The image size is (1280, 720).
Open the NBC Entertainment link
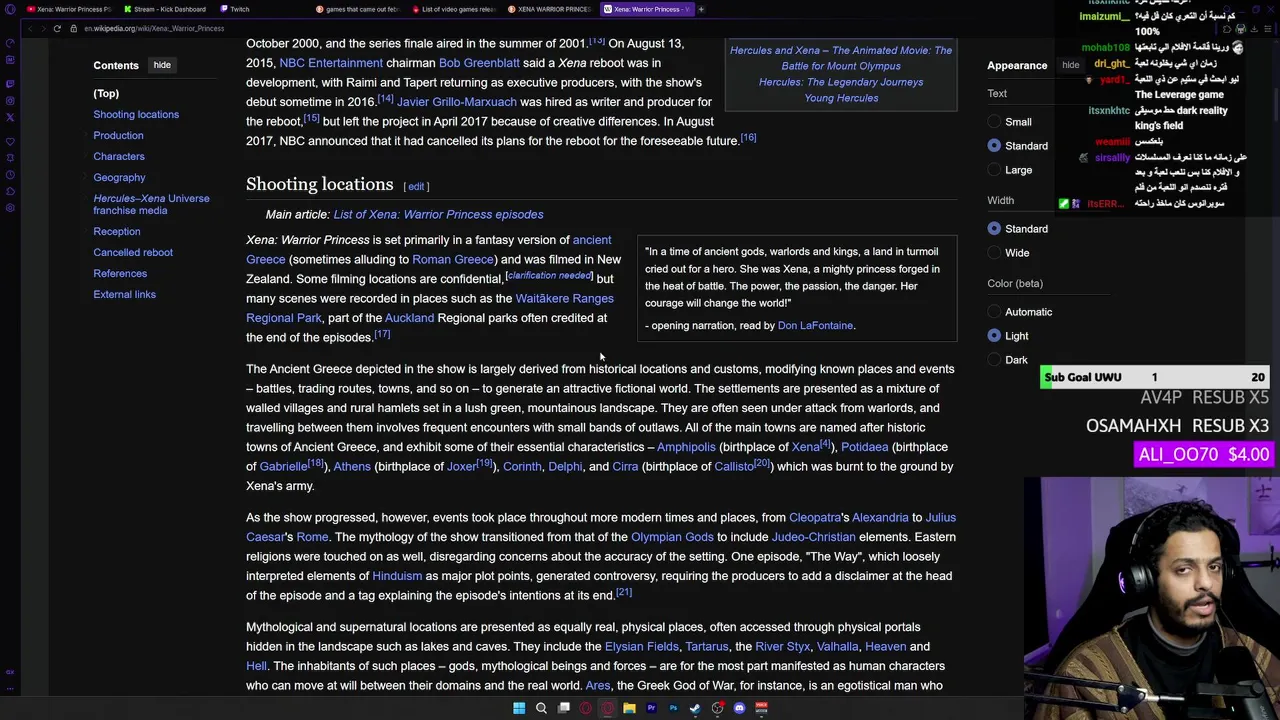coord(331,62)
